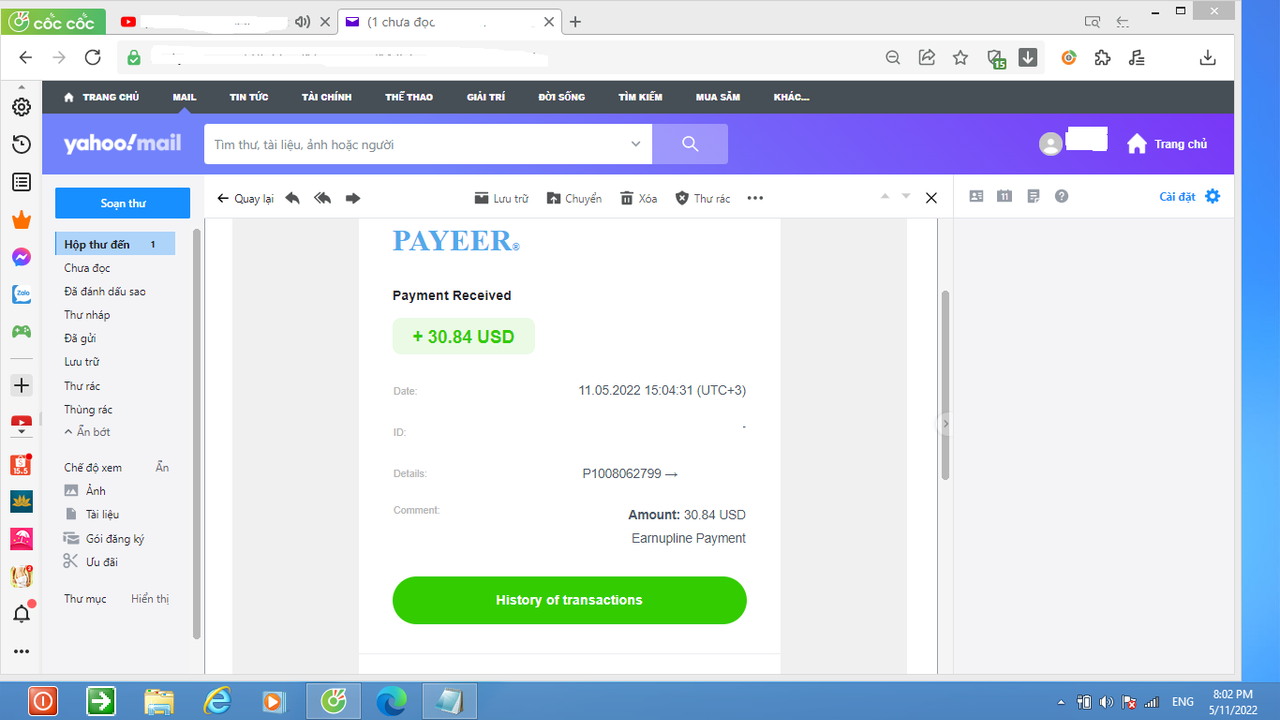
Task: Click the email pane vertical scrollbar
Action: click(945, 385)
